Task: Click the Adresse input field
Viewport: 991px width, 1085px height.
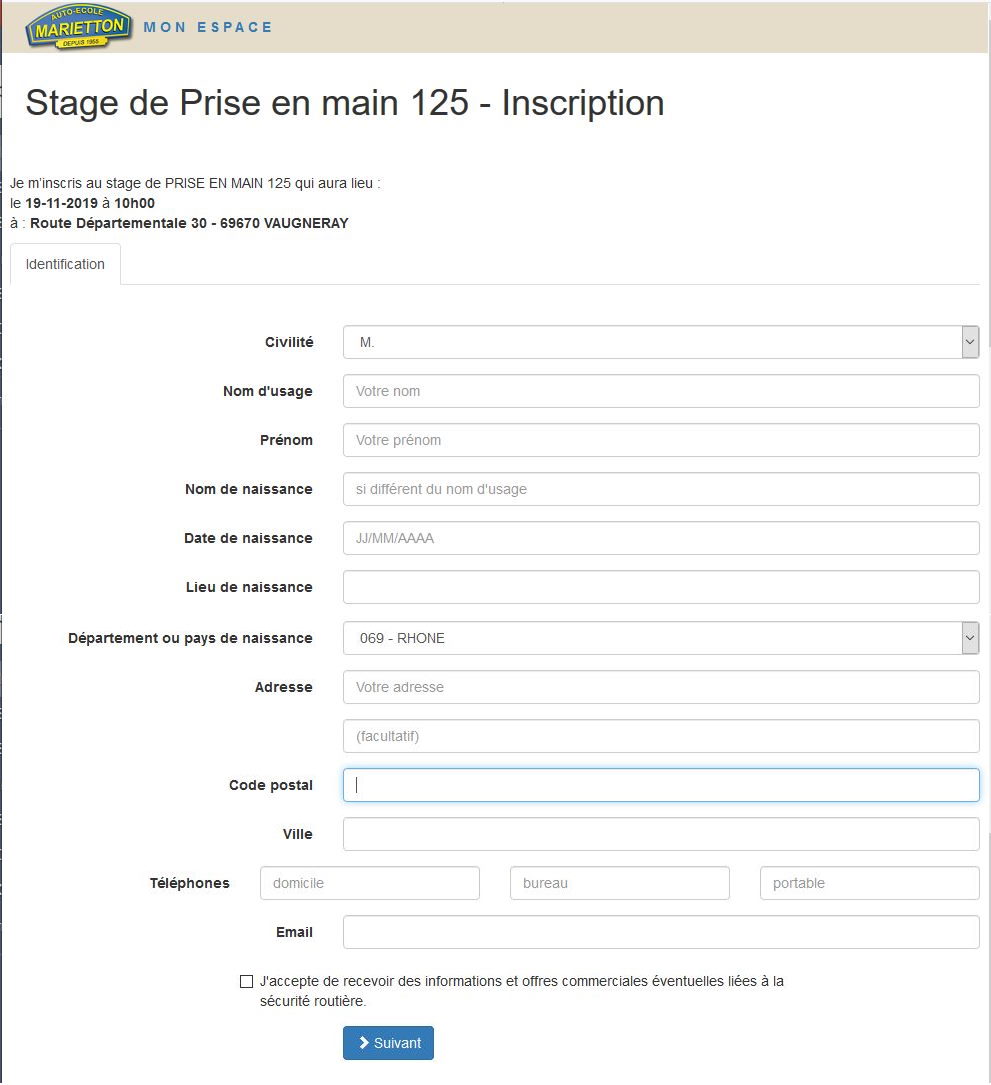Action: (x=660, y=687)
